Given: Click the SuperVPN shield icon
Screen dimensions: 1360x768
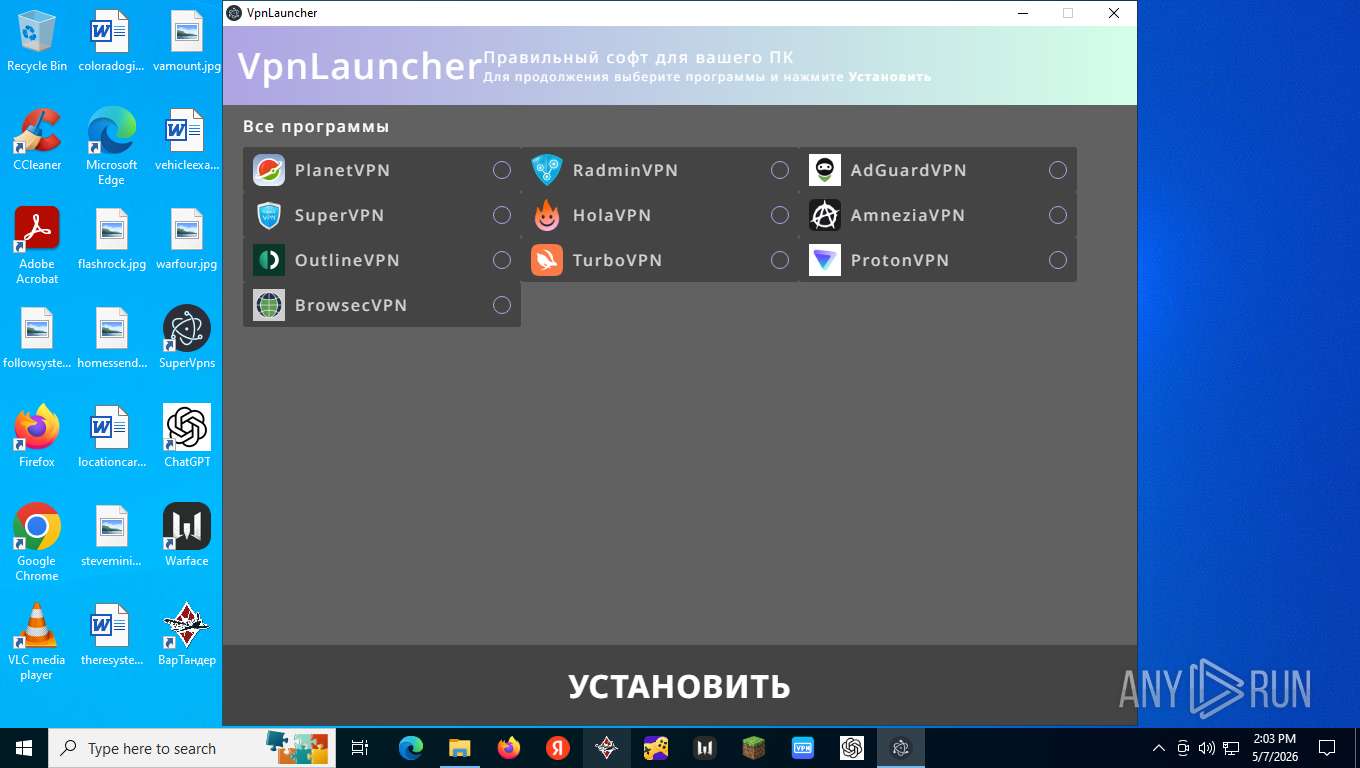Looking at the screenshot, I should 269,215.
